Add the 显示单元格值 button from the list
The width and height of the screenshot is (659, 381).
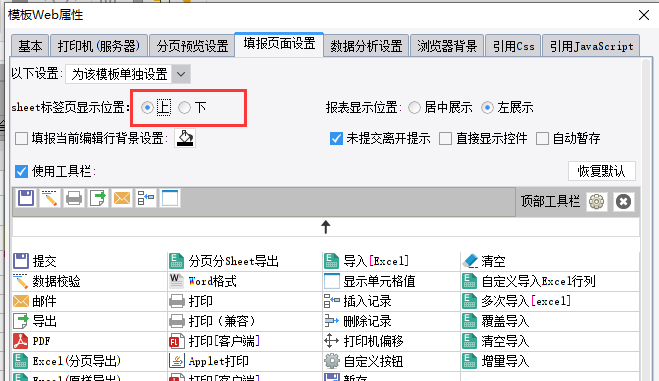coord(369,281)
